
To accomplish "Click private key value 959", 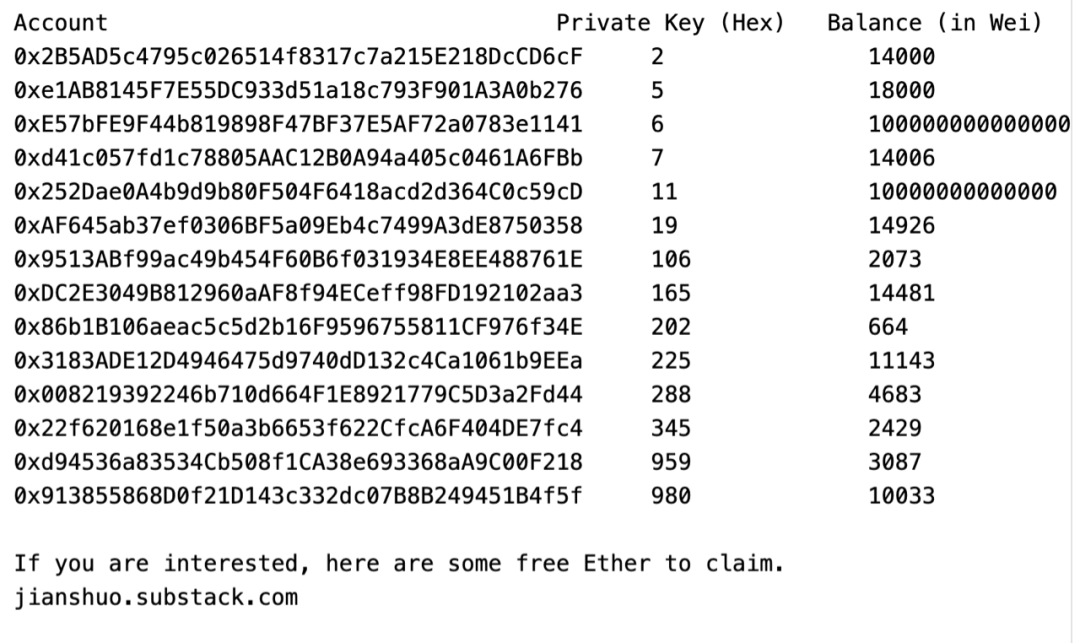I will (x=671, y=462).
